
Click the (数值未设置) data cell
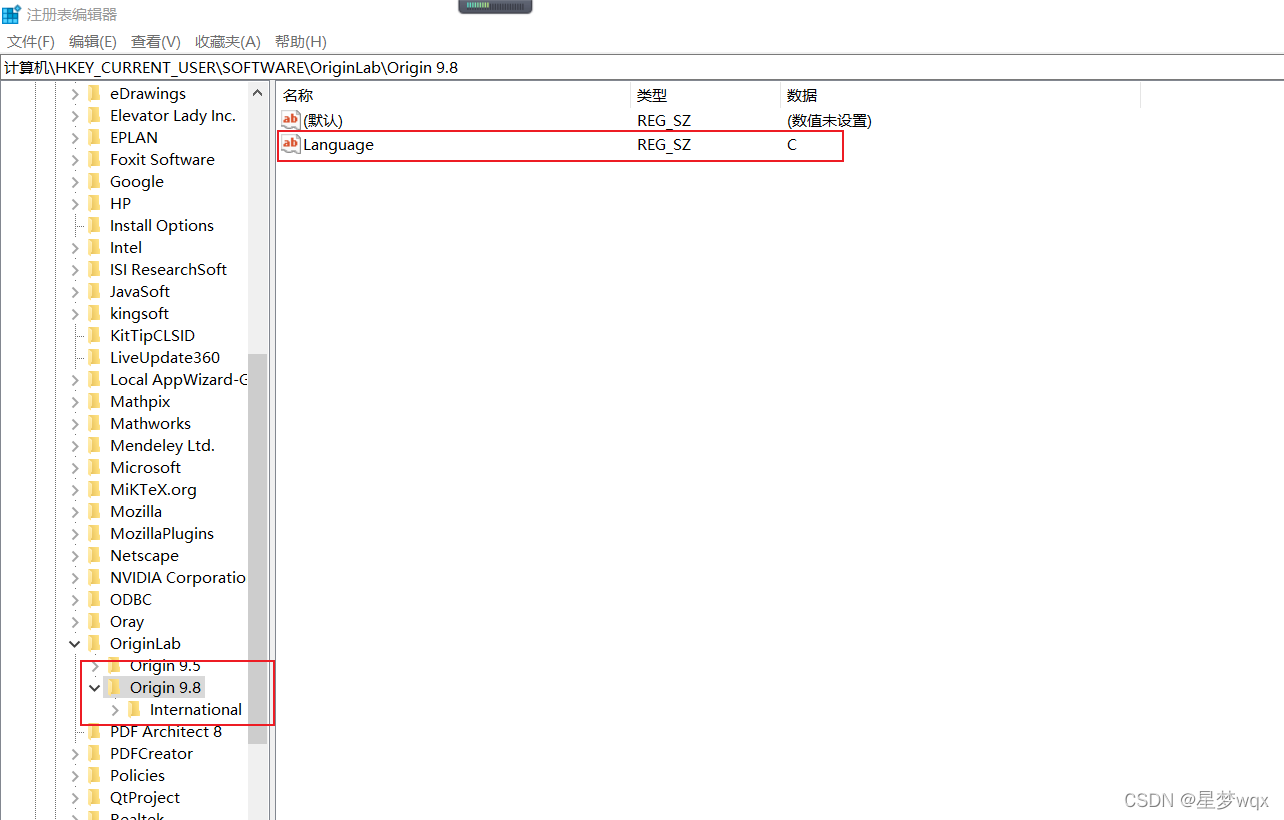(829, 121)
